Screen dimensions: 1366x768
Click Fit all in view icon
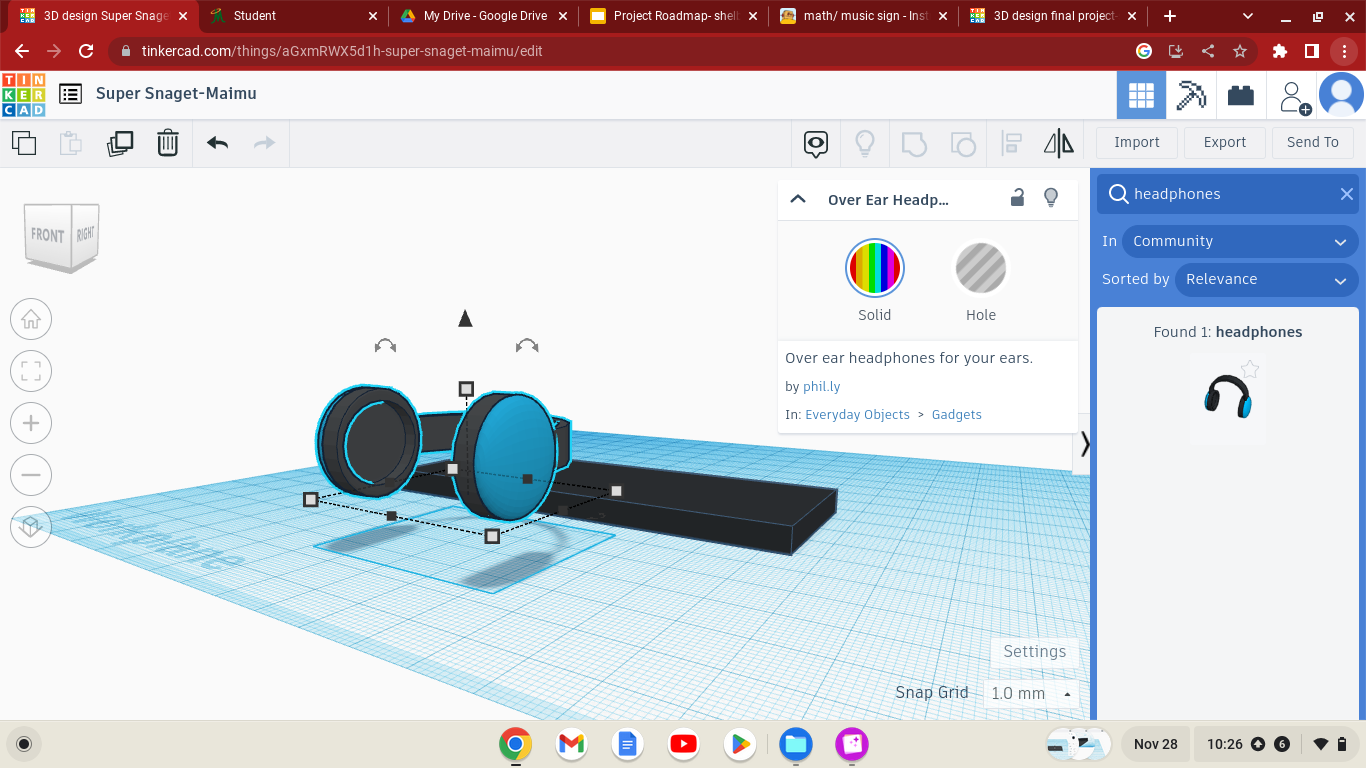[x=31, y=371]
